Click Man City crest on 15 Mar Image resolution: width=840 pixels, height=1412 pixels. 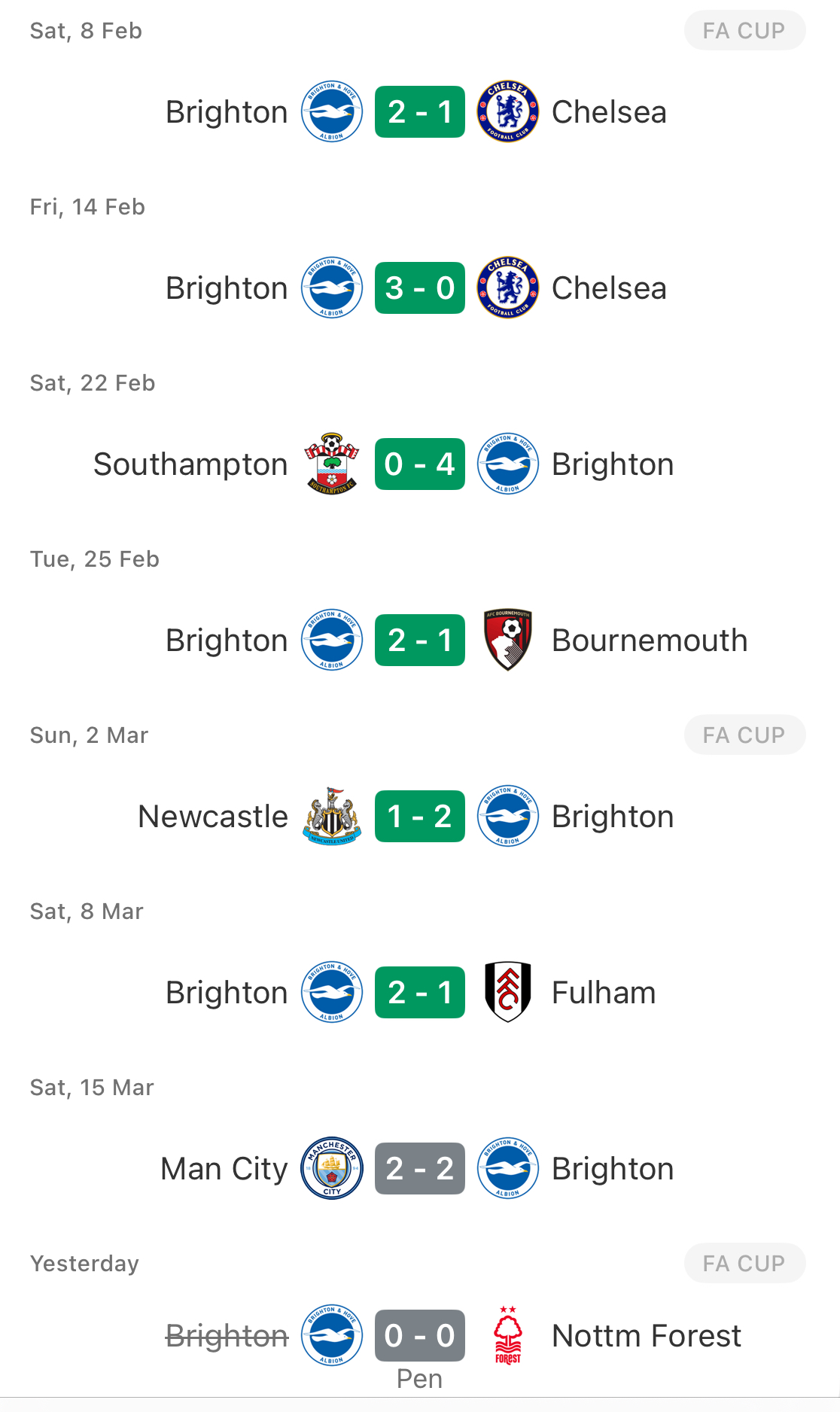click(332, 1168)
